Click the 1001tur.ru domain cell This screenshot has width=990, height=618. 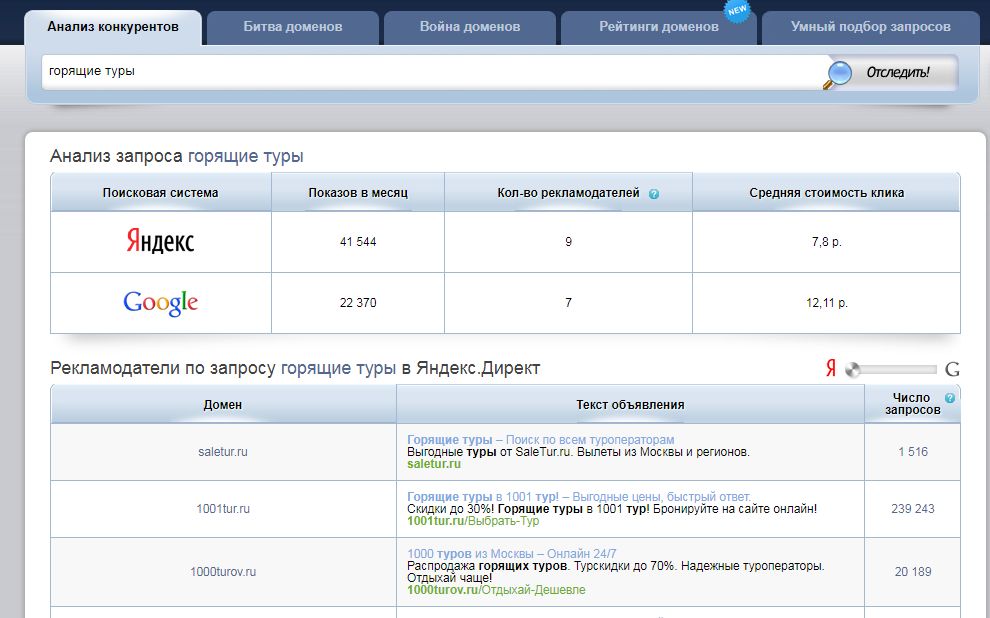point(223,509)
